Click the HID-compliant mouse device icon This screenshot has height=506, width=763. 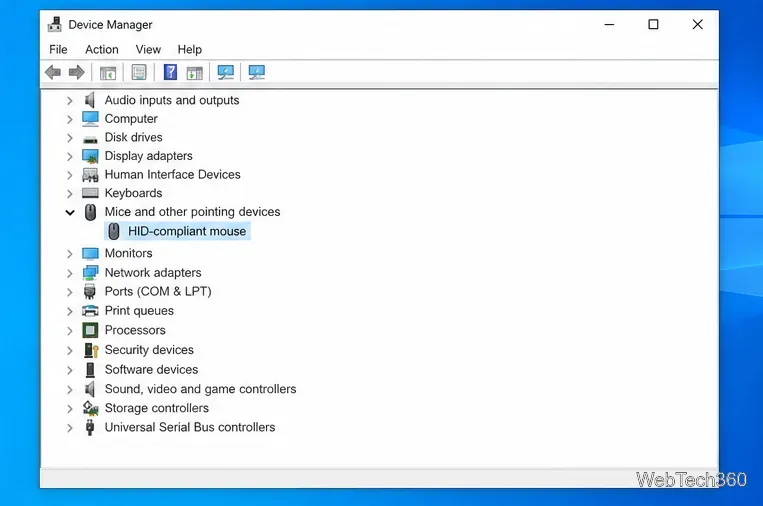point(113,231)
